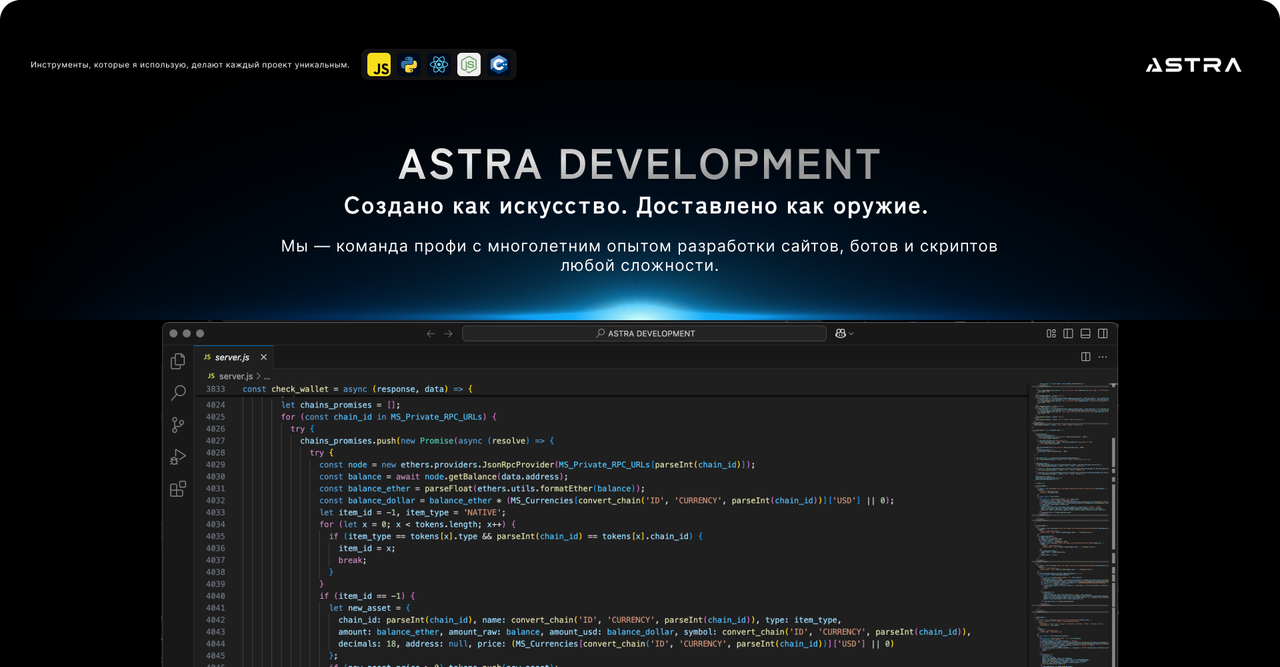
Task: Go back using the editor's left arrow
Action: (x=430, y=333)
